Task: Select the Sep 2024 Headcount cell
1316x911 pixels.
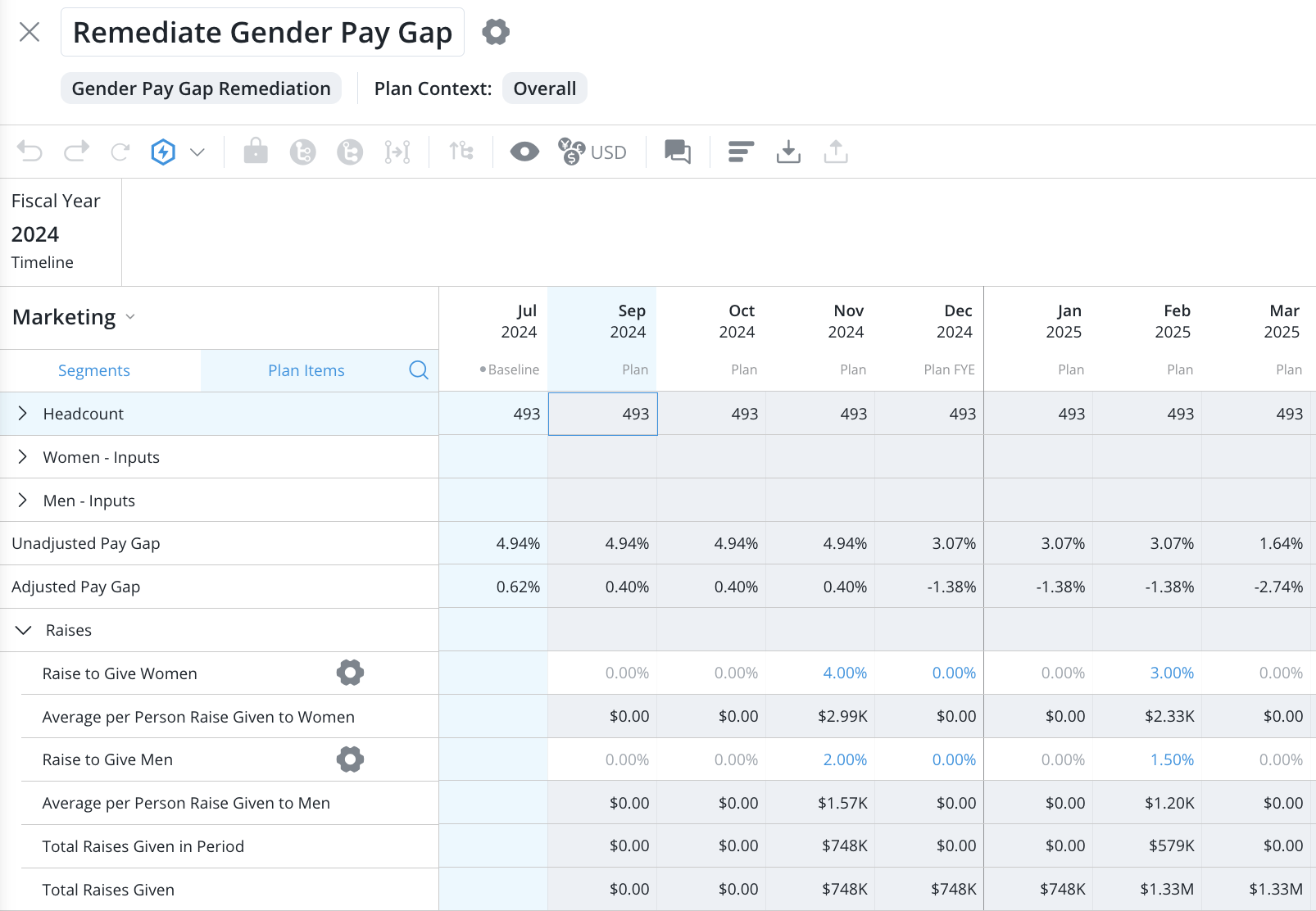Action: pyautogui.click(x=602, y=414)
